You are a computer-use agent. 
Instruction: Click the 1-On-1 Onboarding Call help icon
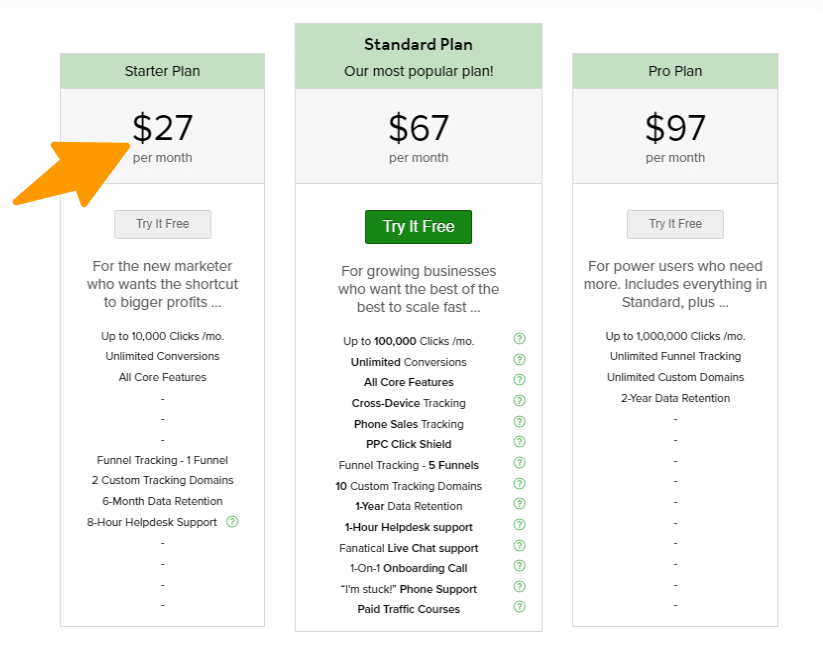click(519, 567)
